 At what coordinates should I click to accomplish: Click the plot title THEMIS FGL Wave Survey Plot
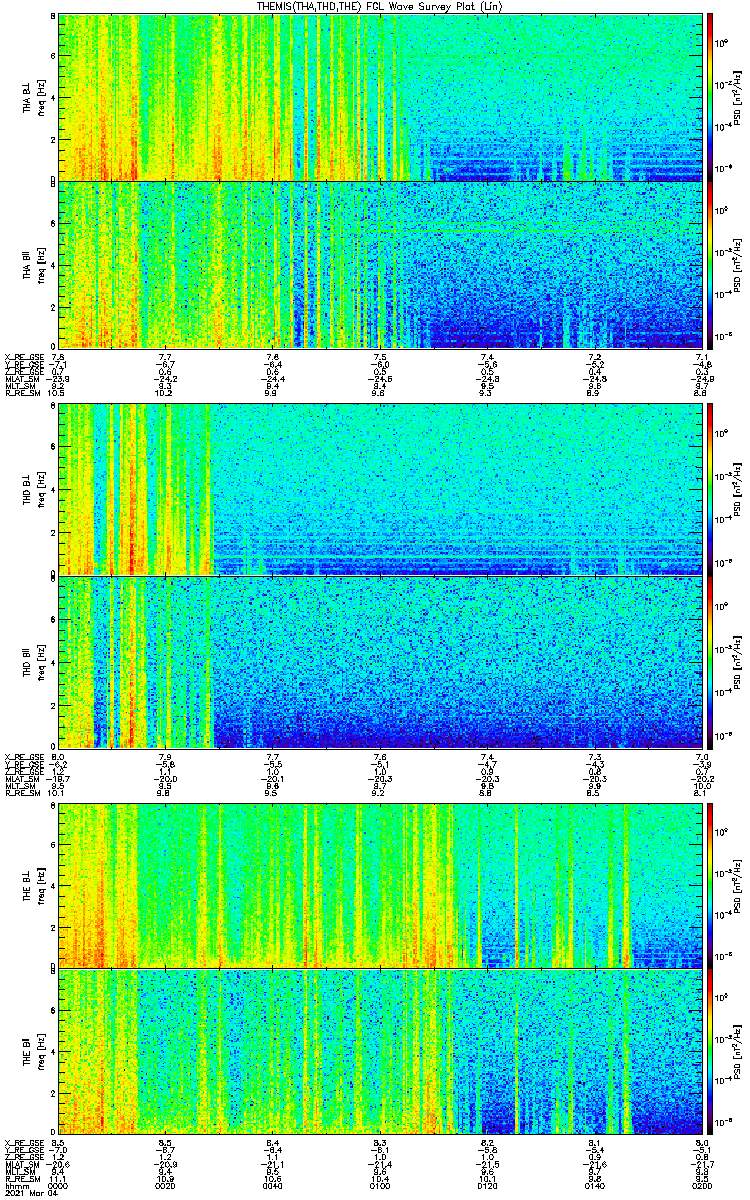tap(382, 6)
